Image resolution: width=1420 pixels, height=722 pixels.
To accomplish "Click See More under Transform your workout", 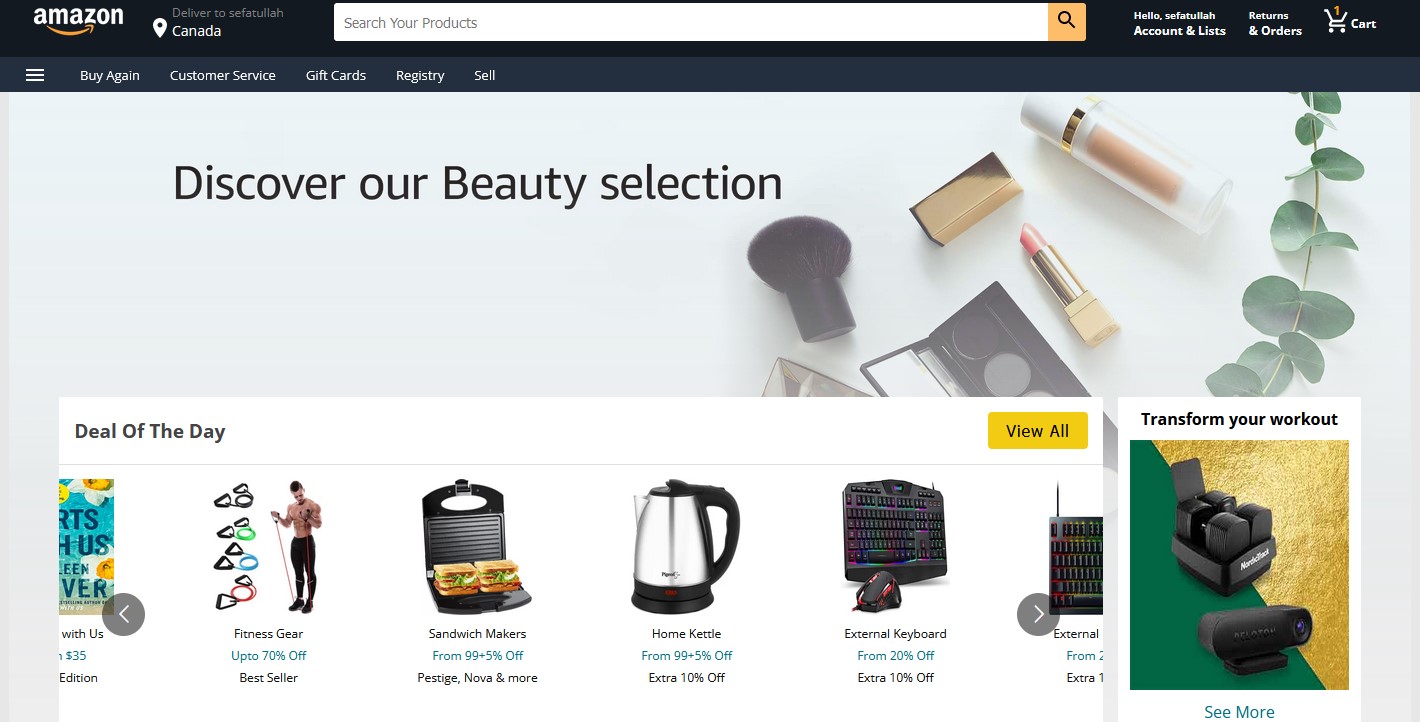I will (x=1239, y=712).
